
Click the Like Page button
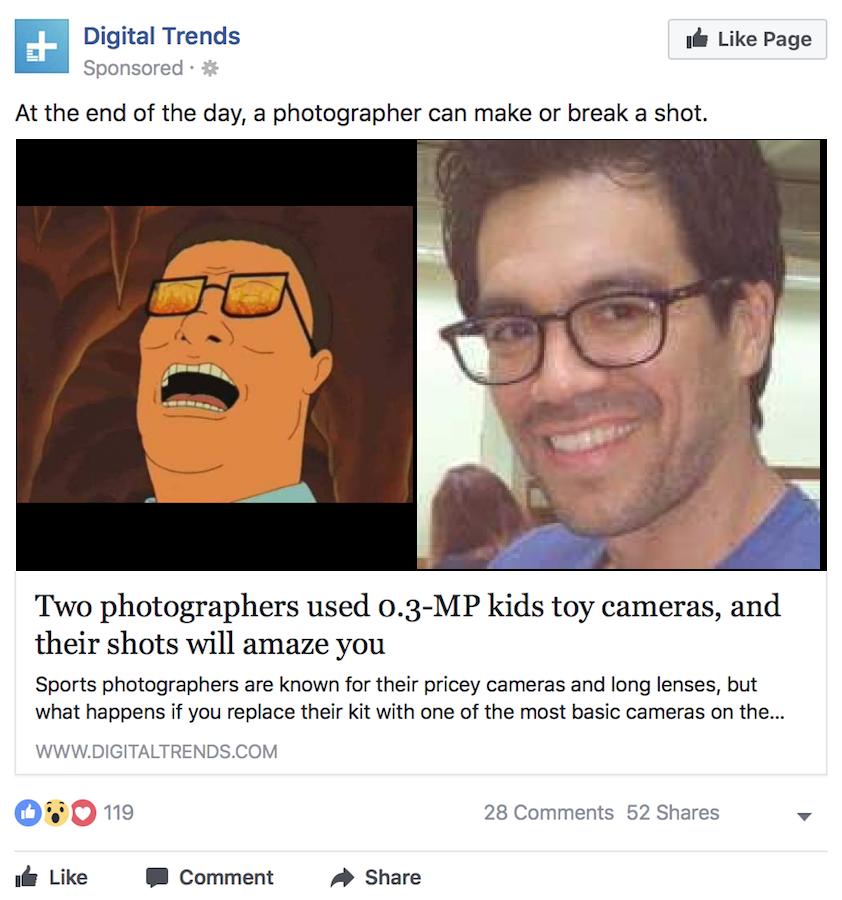[x=747, y=40]
